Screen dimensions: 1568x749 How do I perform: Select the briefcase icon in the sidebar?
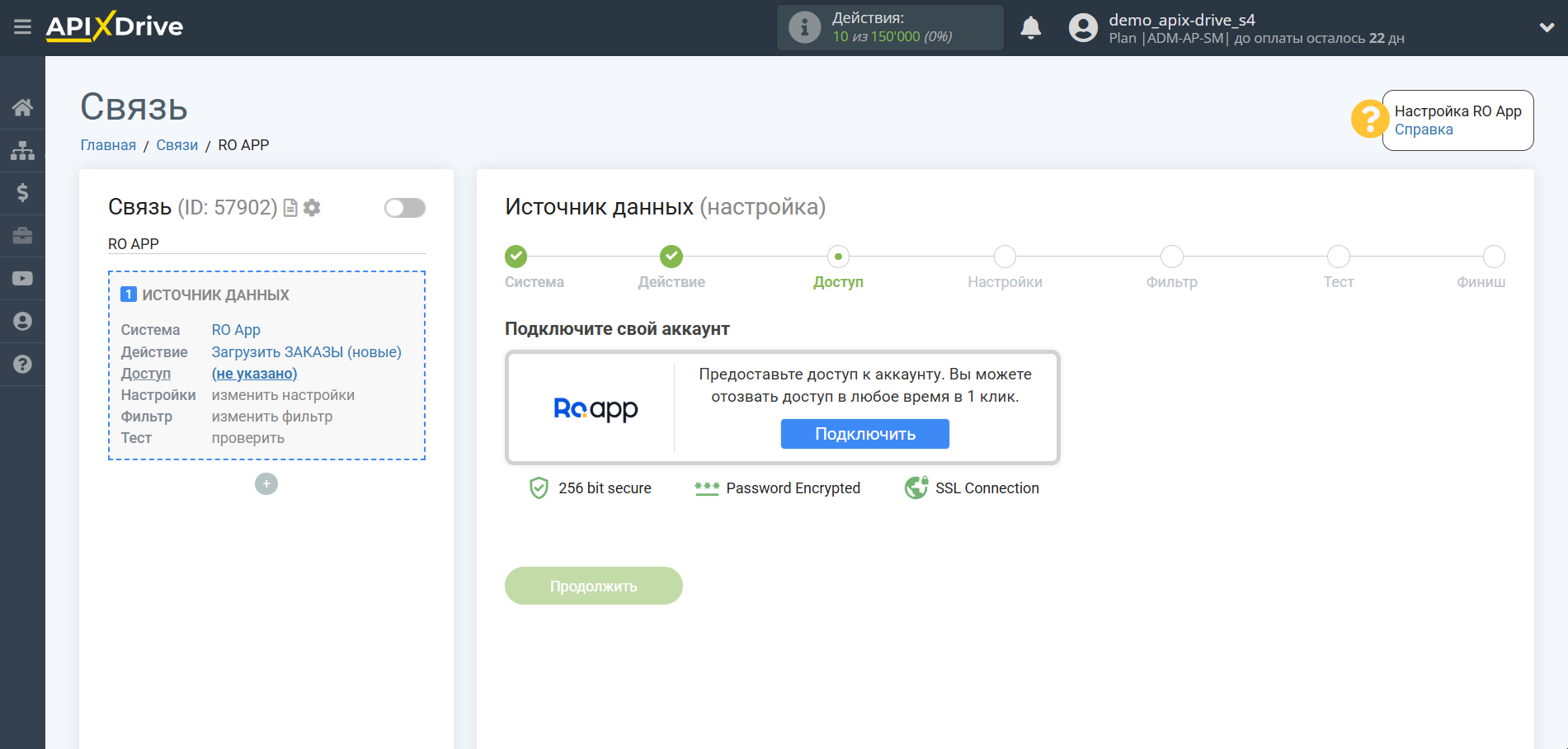(22, 235)
